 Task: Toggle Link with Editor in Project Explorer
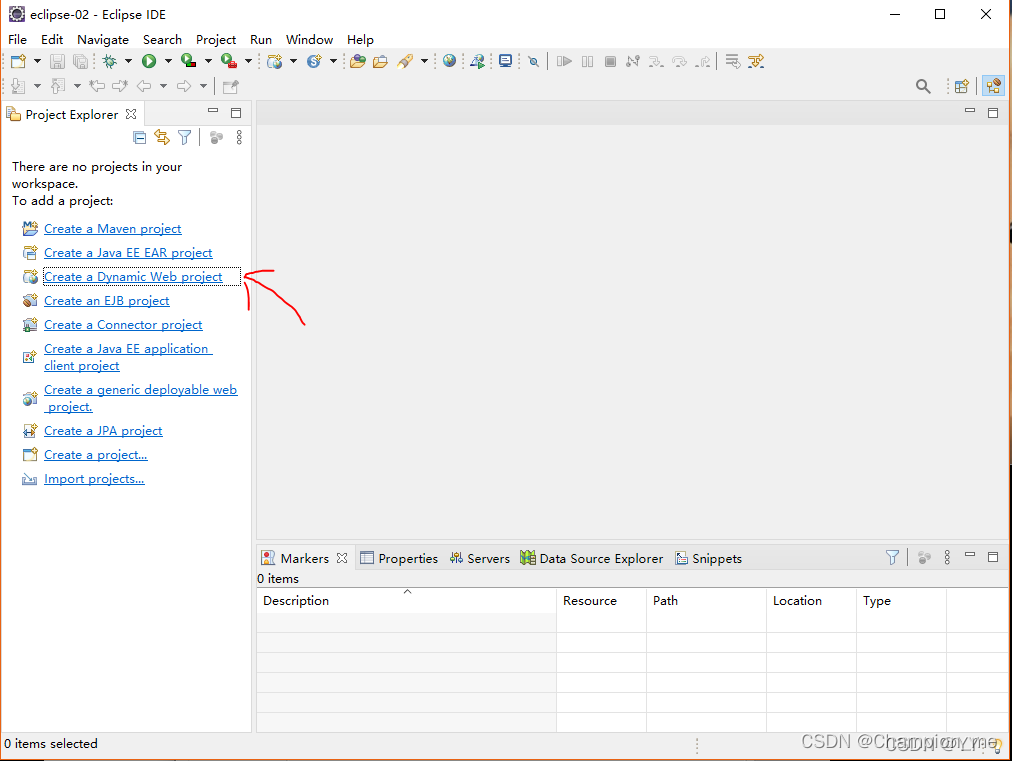pos(162,137)
